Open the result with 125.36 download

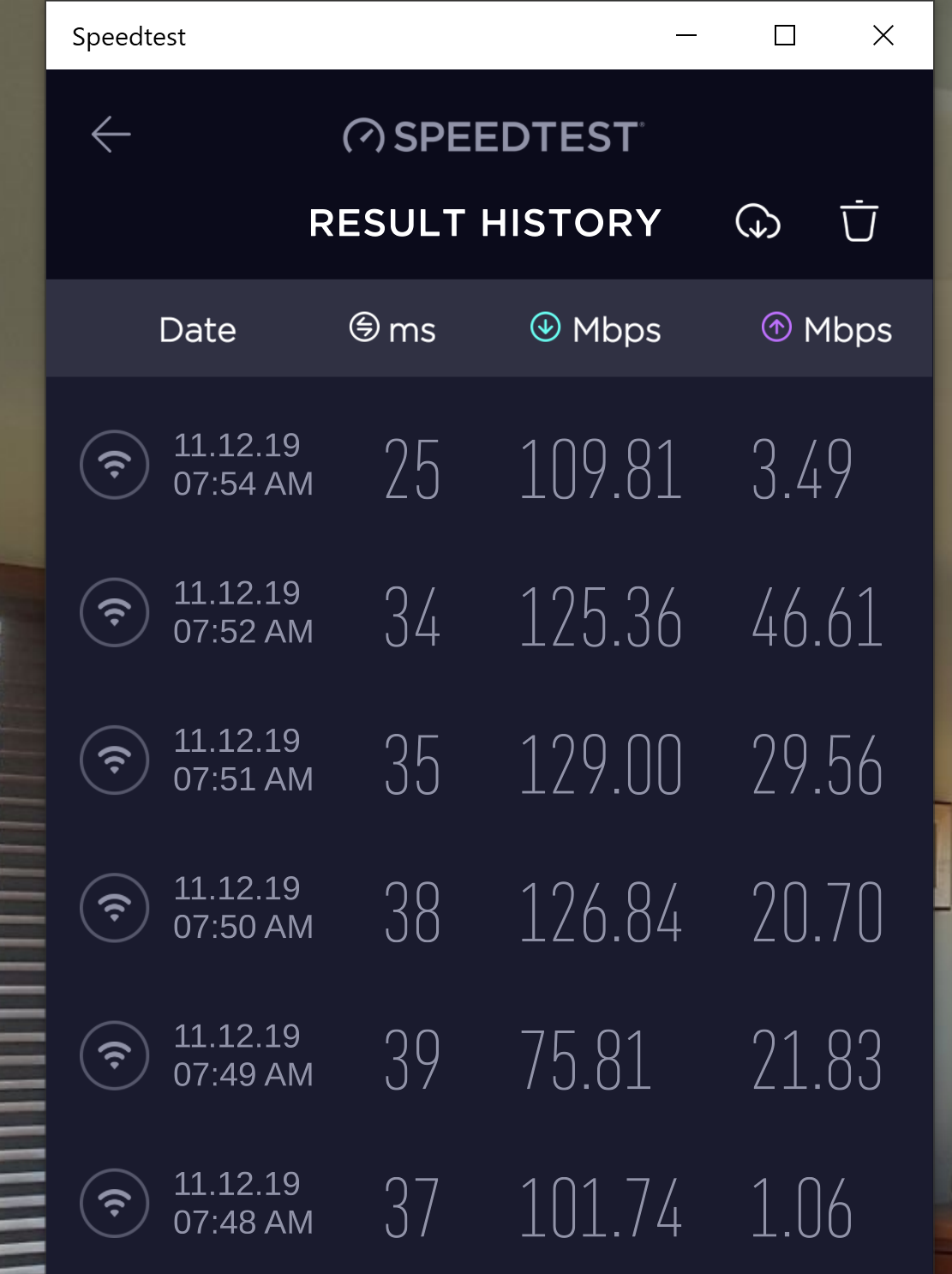(601, 617)
